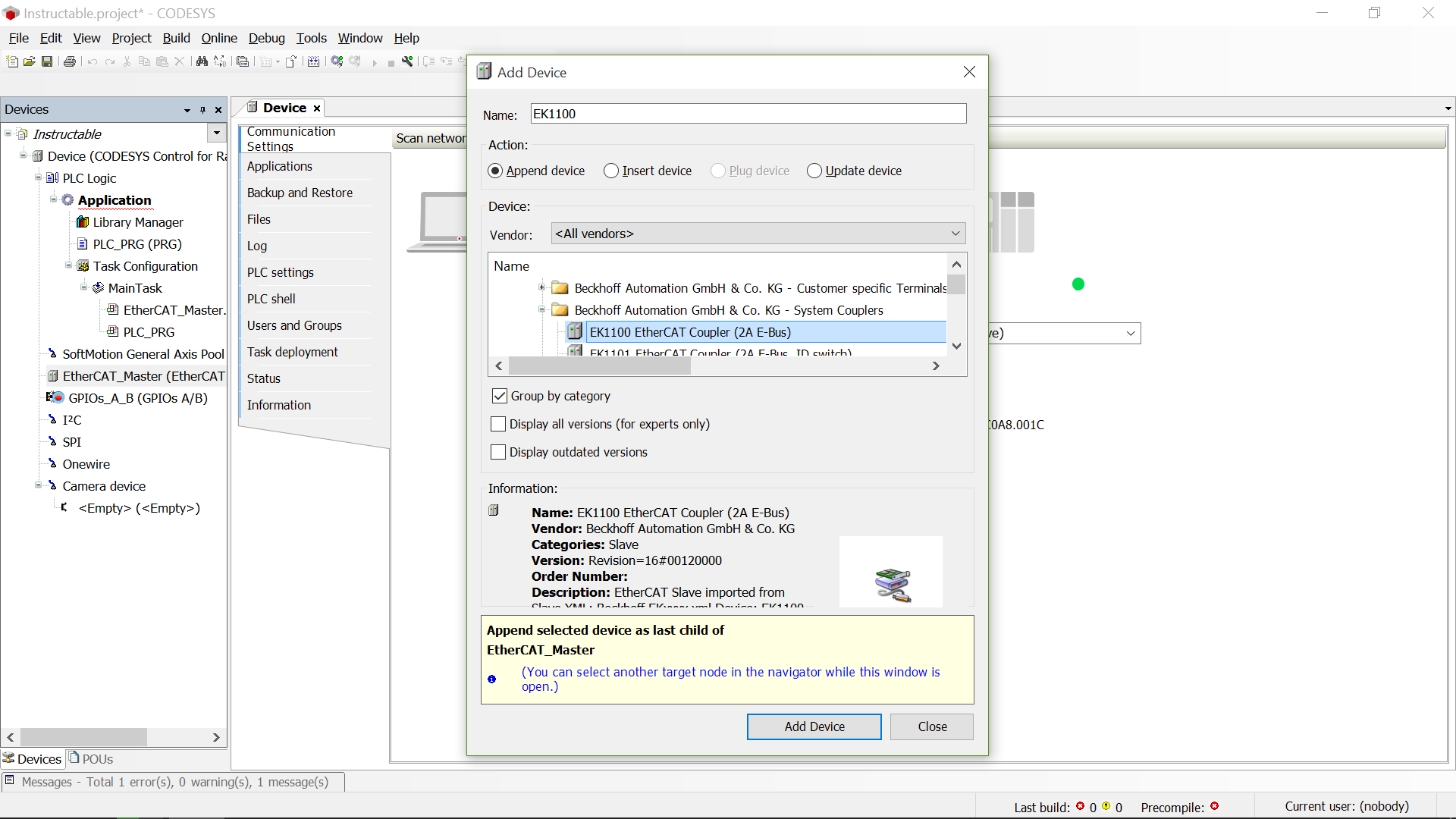Close the dialog using the Close button

click(x=931, y=726)
